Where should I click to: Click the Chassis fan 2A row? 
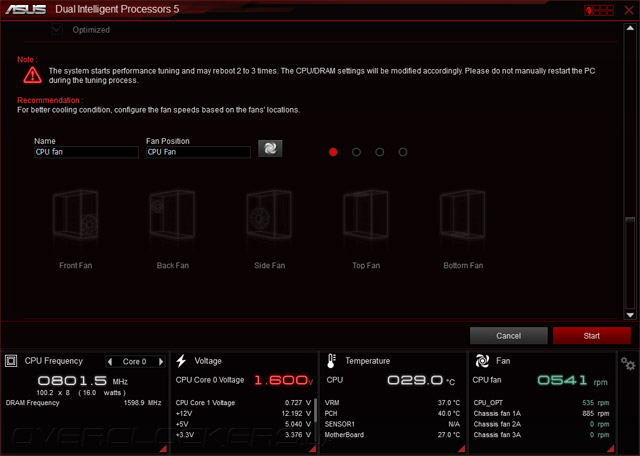tap(541, 424)
